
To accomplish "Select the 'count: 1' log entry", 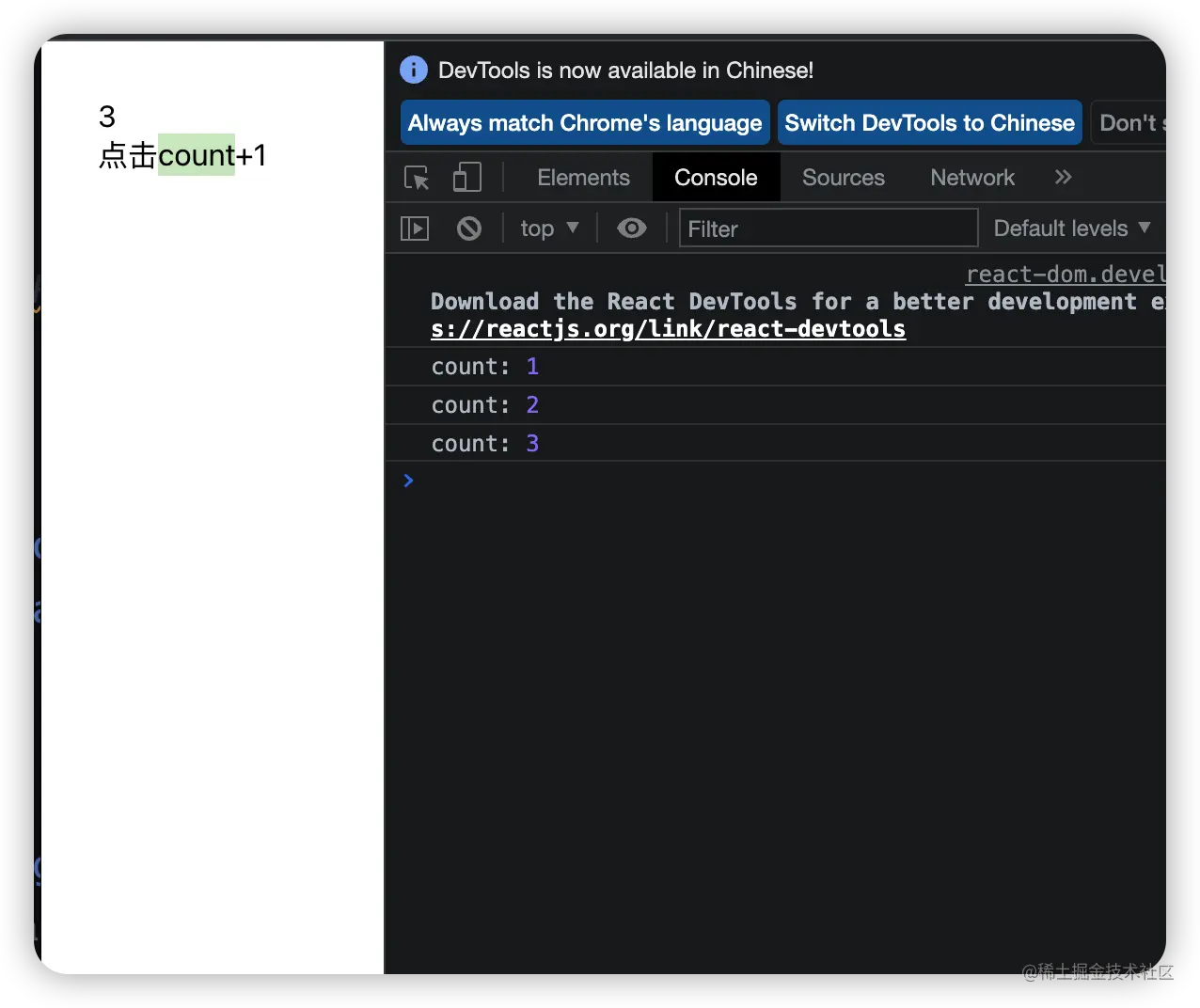I will click(775, 367).
